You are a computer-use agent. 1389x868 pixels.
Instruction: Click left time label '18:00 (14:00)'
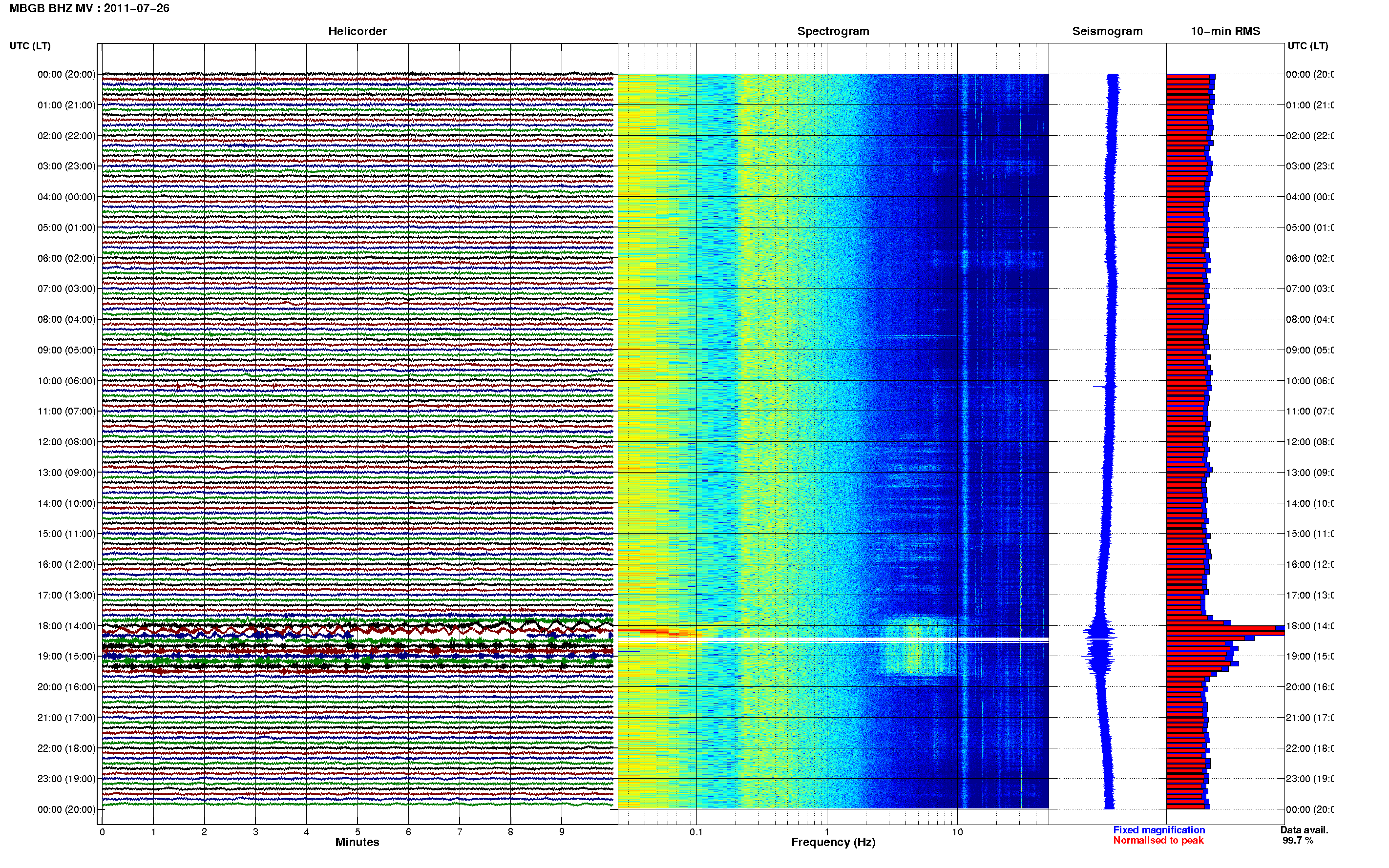(66, 626)
